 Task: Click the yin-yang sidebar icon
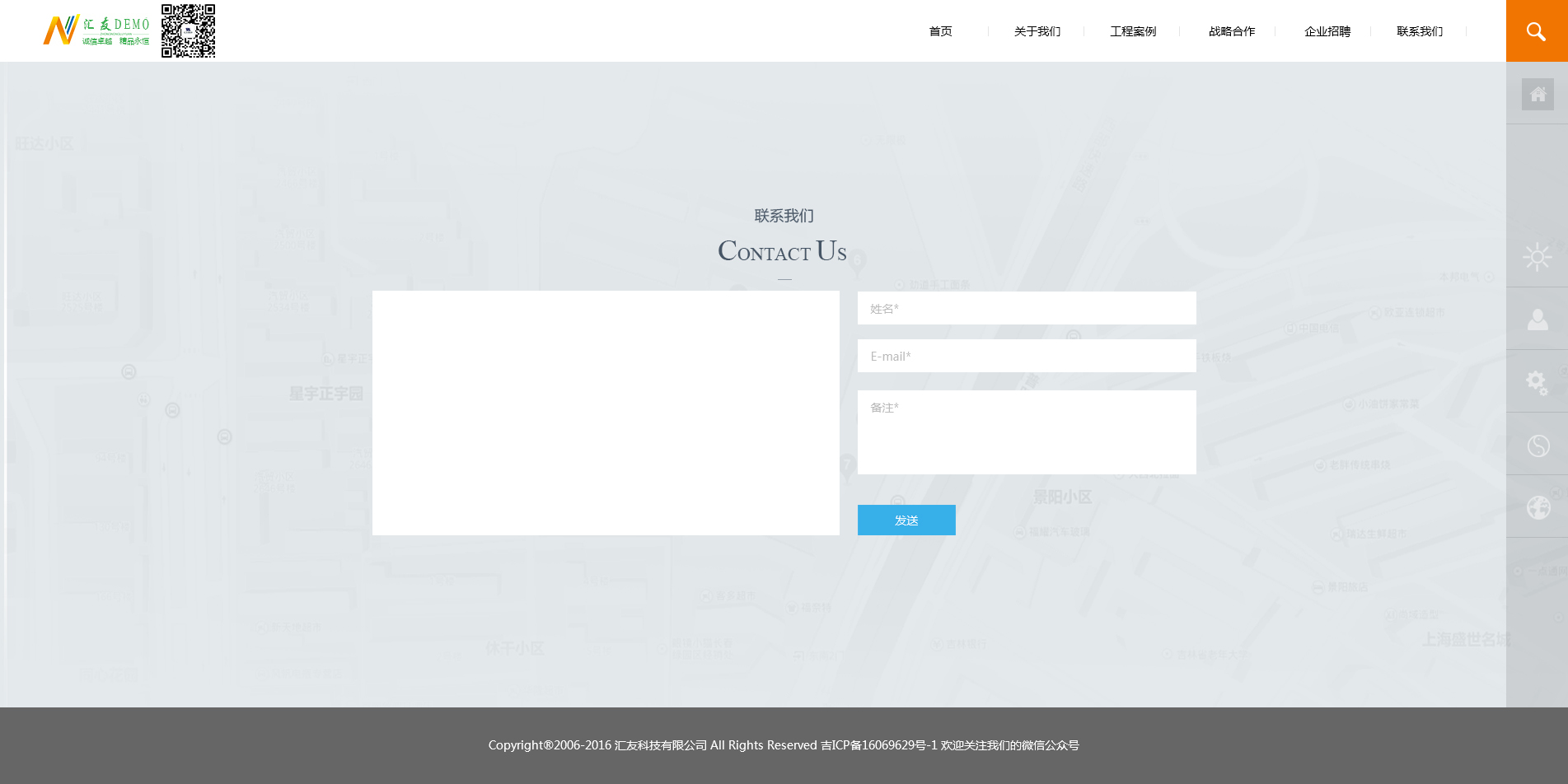click(x=1538, y=446)
